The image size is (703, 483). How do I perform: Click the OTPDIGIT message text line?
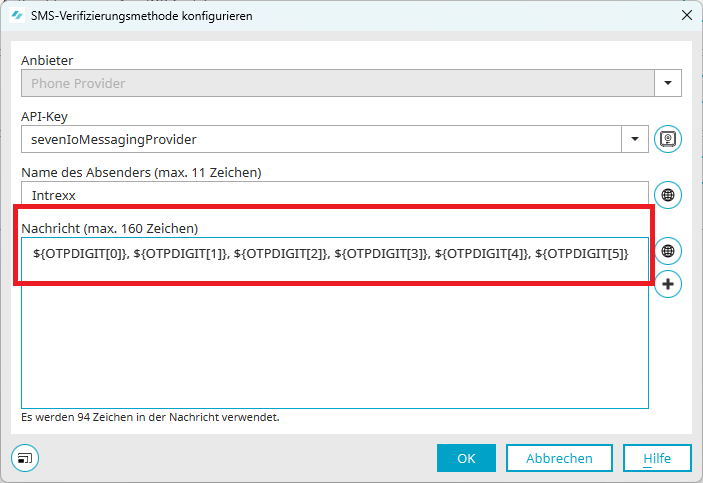330,253
